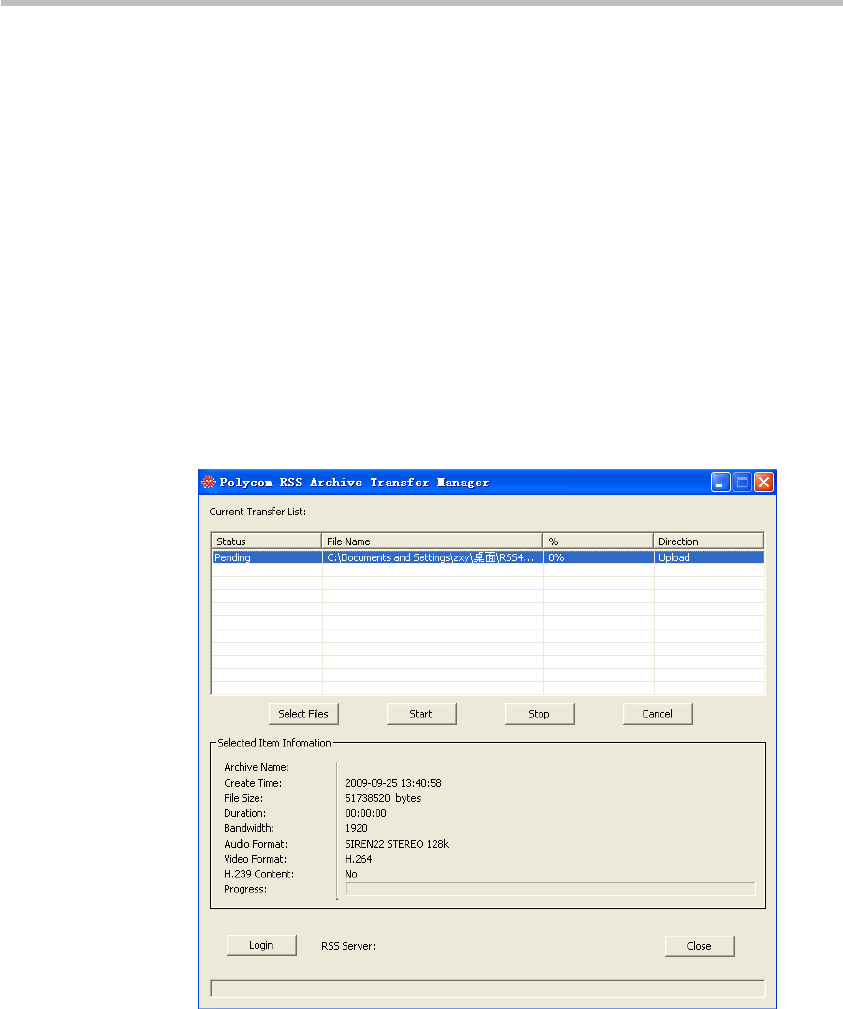The height and width of the screenshot is (1009, 843).
Task: Click audio format SIREN22 STEREO 128k
Action: tap(397, 844)
